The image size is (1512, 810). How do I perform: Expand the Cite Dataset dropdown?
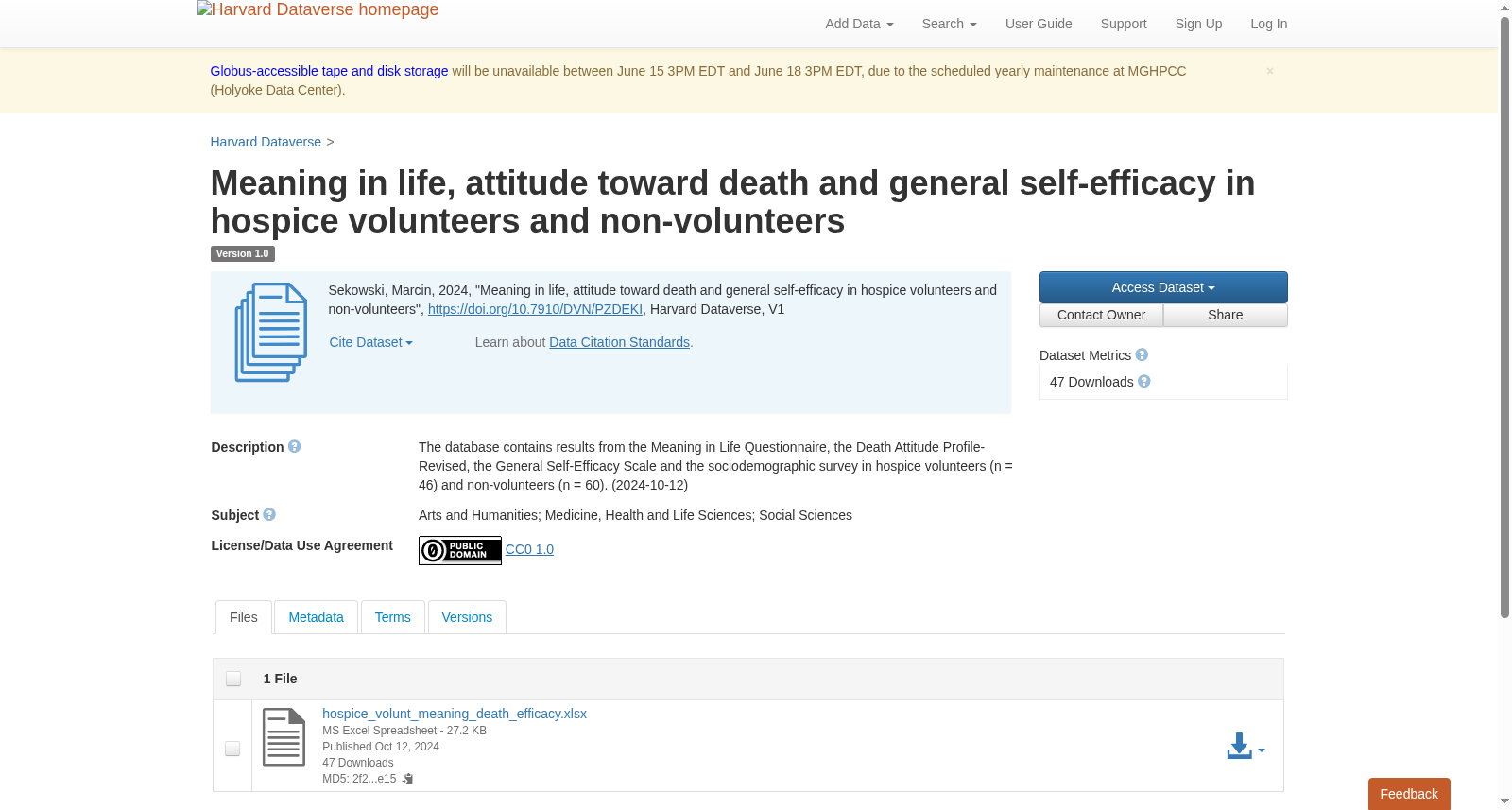click(x=370, y=342)
